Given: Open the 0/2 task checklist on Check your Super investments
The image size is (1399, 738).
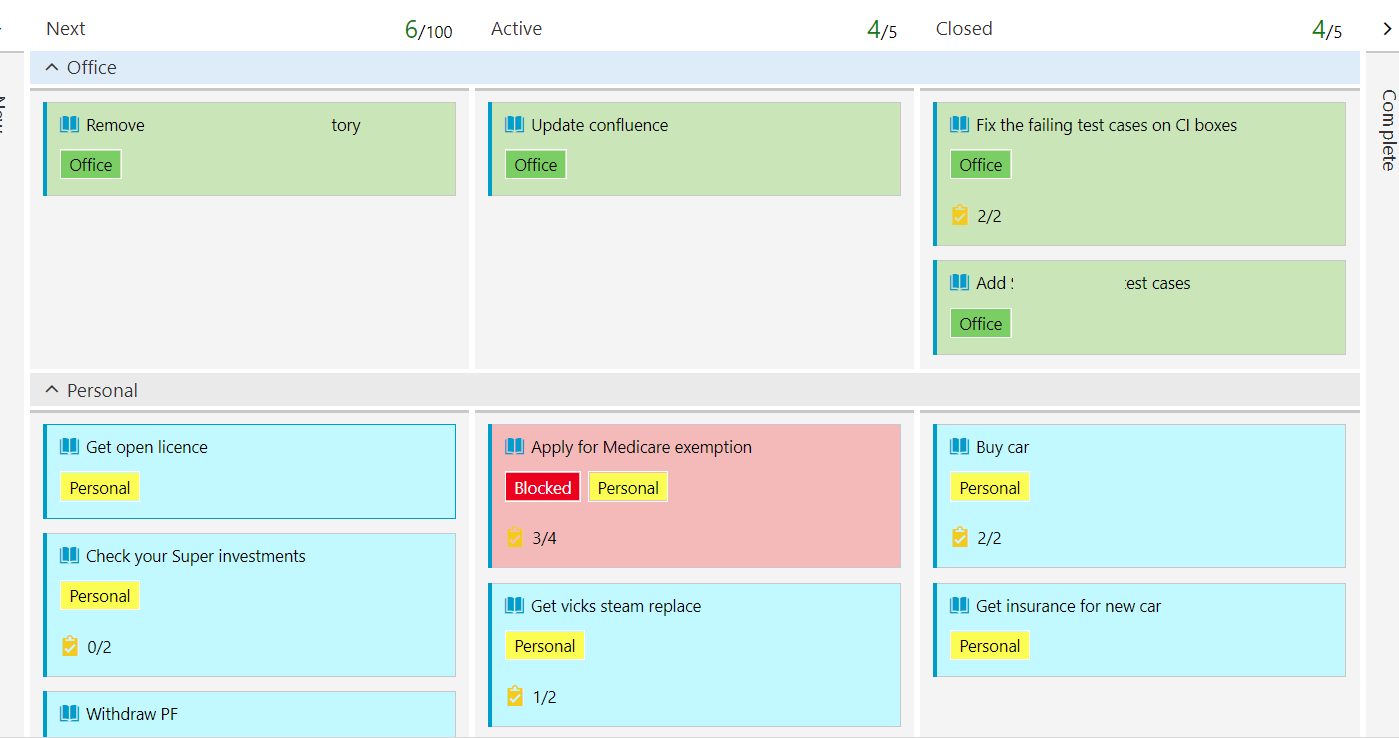Looking at the screenshot, I should [70, 646].
